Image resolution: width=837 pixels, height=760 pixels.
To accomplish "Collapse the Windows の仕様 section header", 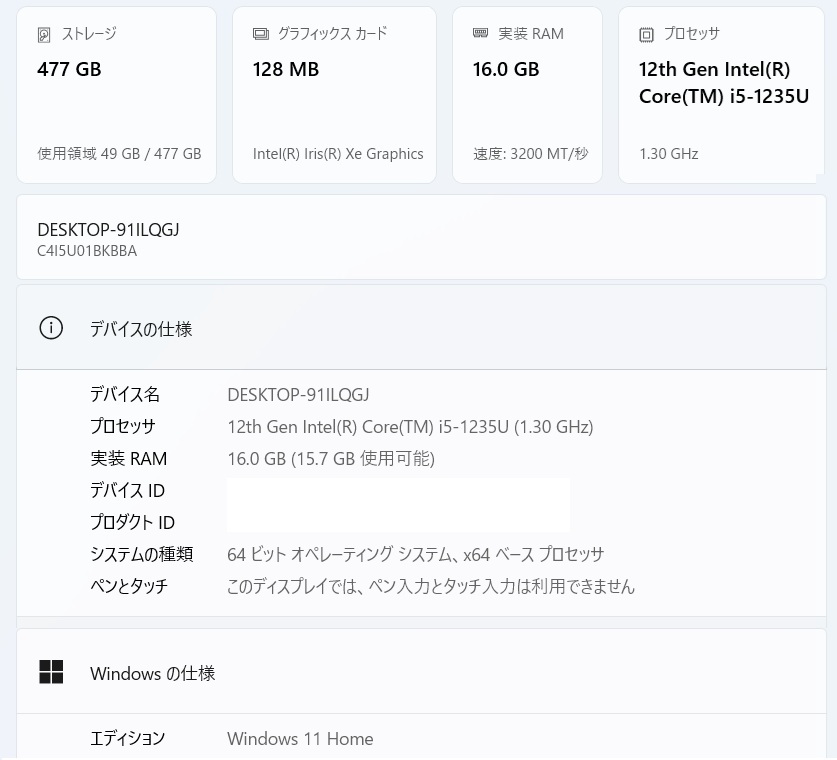I will [421, 671].
